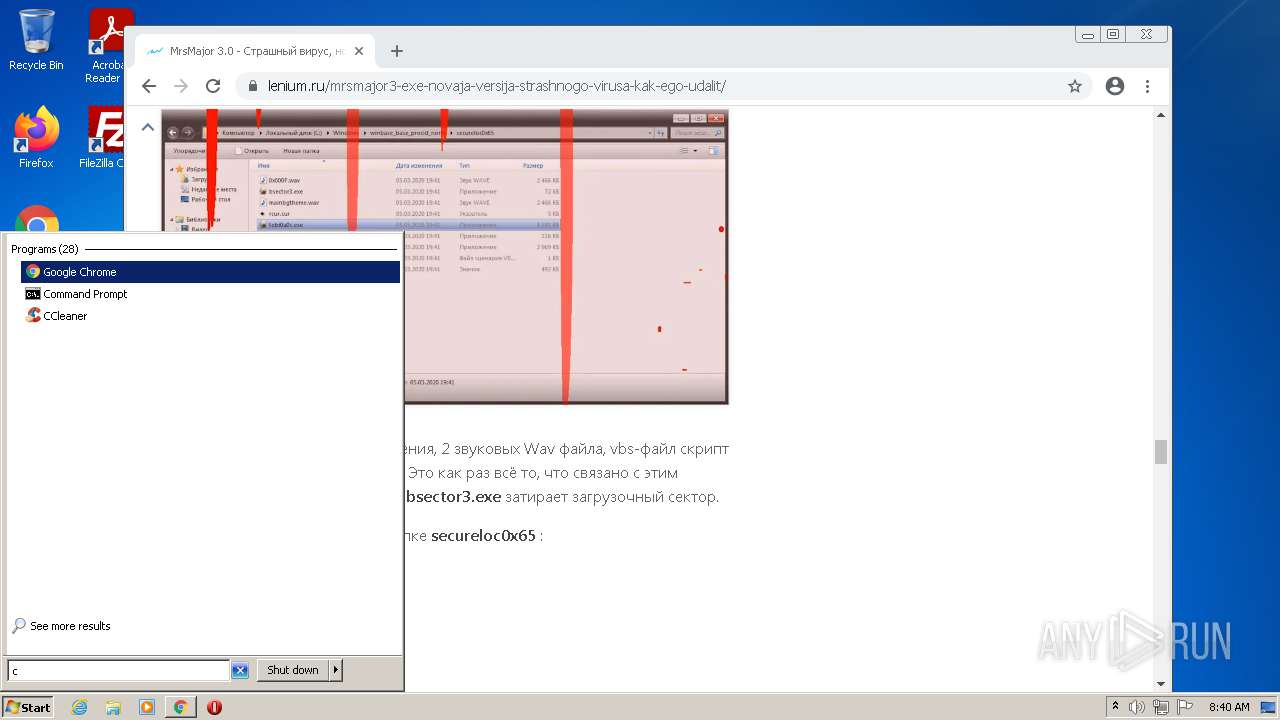Open Action Center flag icon
The image size is (1280, 720).
[1185, 707]
